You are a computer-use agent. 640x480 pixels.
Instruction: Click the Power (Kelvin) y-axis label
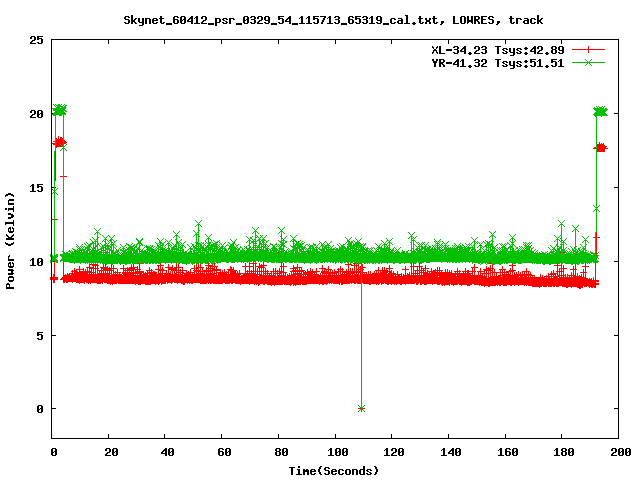10,240
